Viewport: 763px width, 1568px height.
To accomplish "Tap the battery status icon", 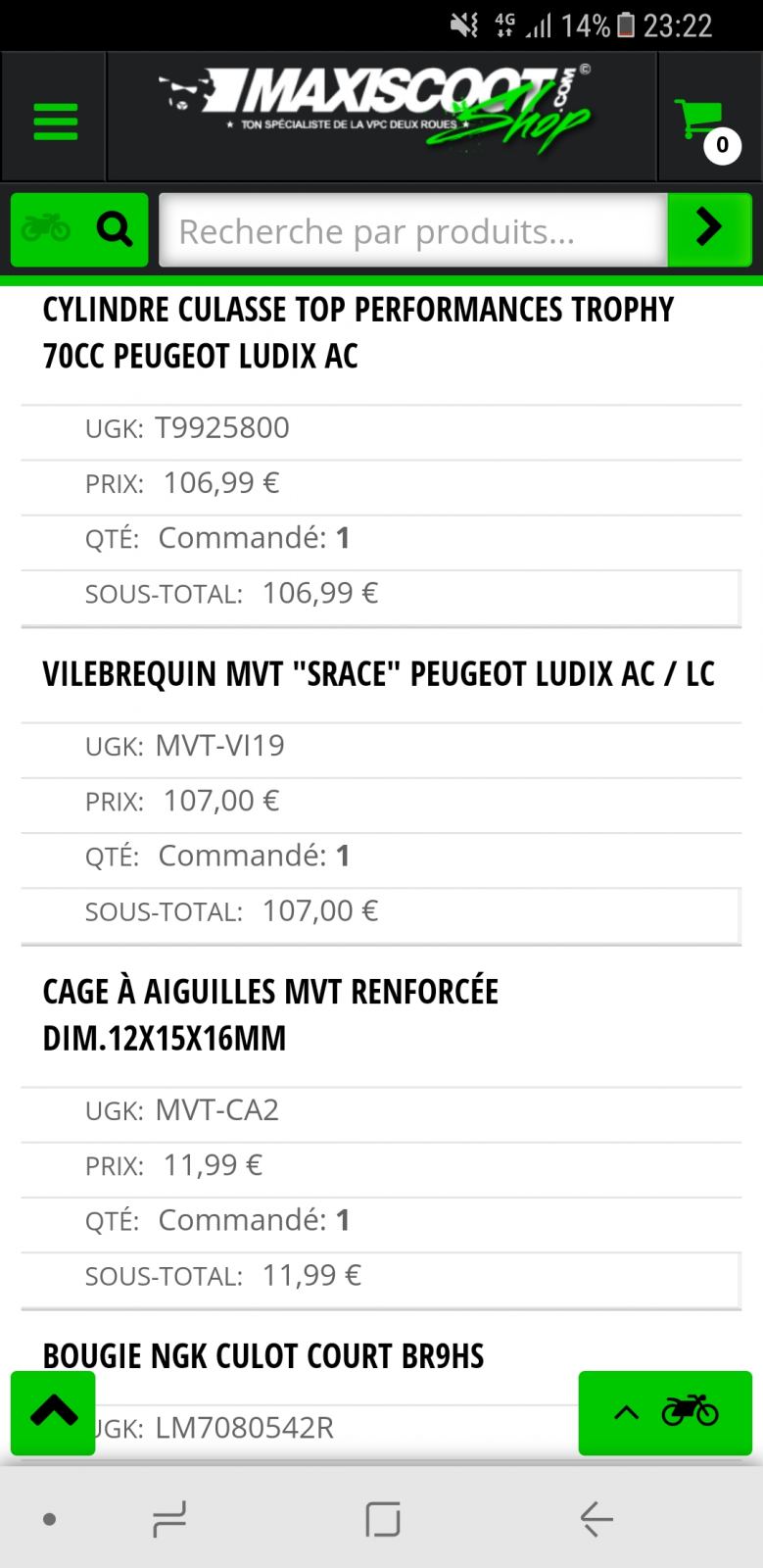I will 626,24.
